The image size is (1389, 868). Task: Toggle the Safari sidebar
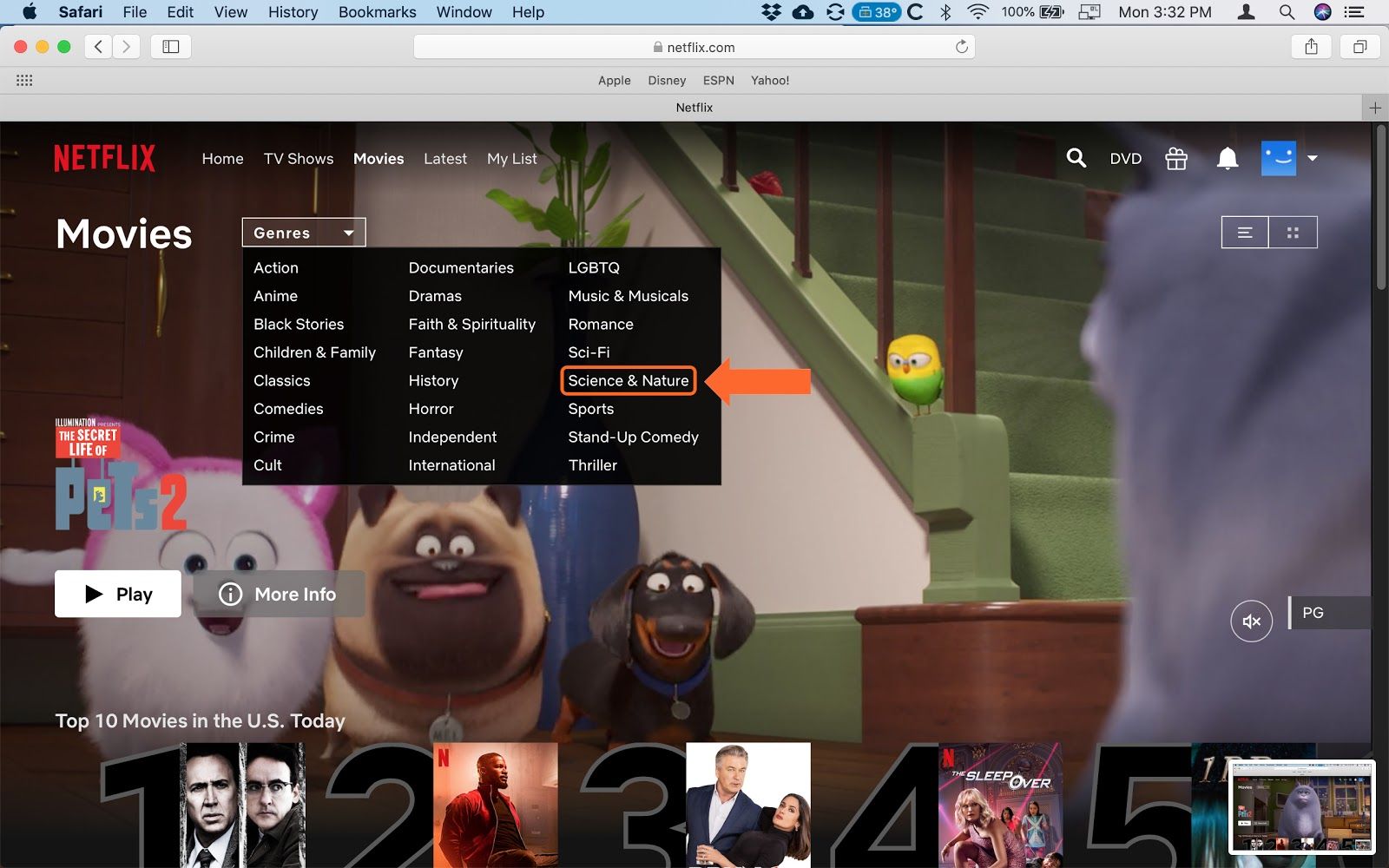click(171, 47)
